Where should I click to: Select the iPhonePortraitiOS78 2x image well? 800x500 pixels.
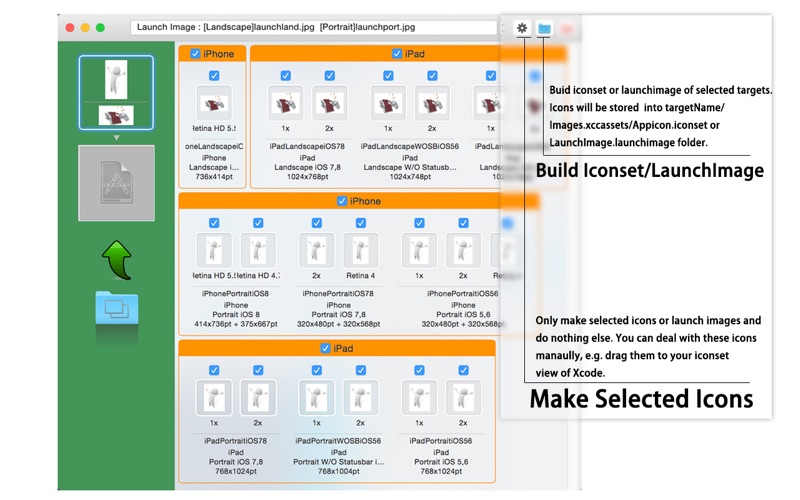(x=317, y=250)
